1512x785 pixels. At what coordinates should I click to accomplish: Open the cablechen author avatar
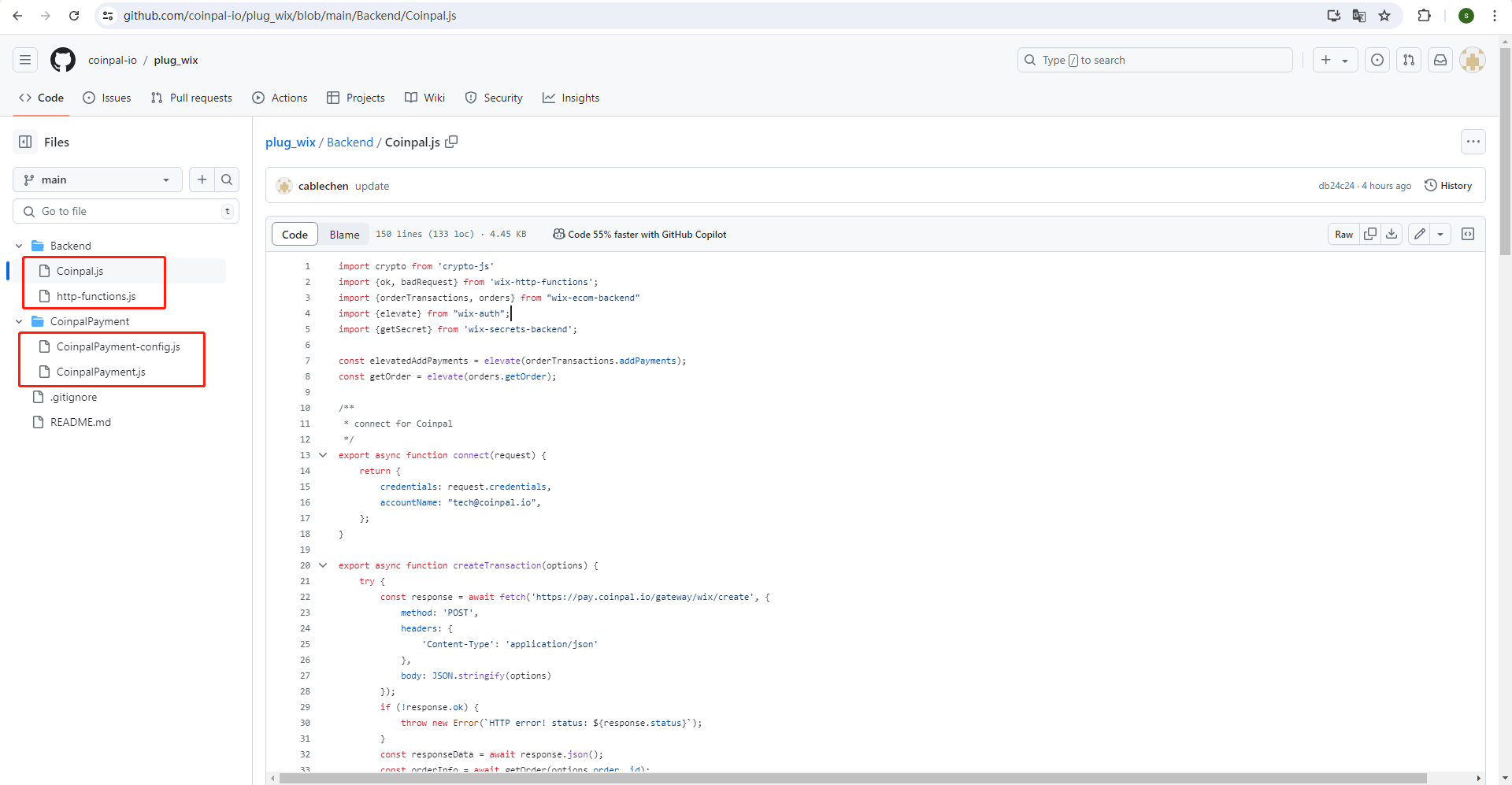pos(284,186)
